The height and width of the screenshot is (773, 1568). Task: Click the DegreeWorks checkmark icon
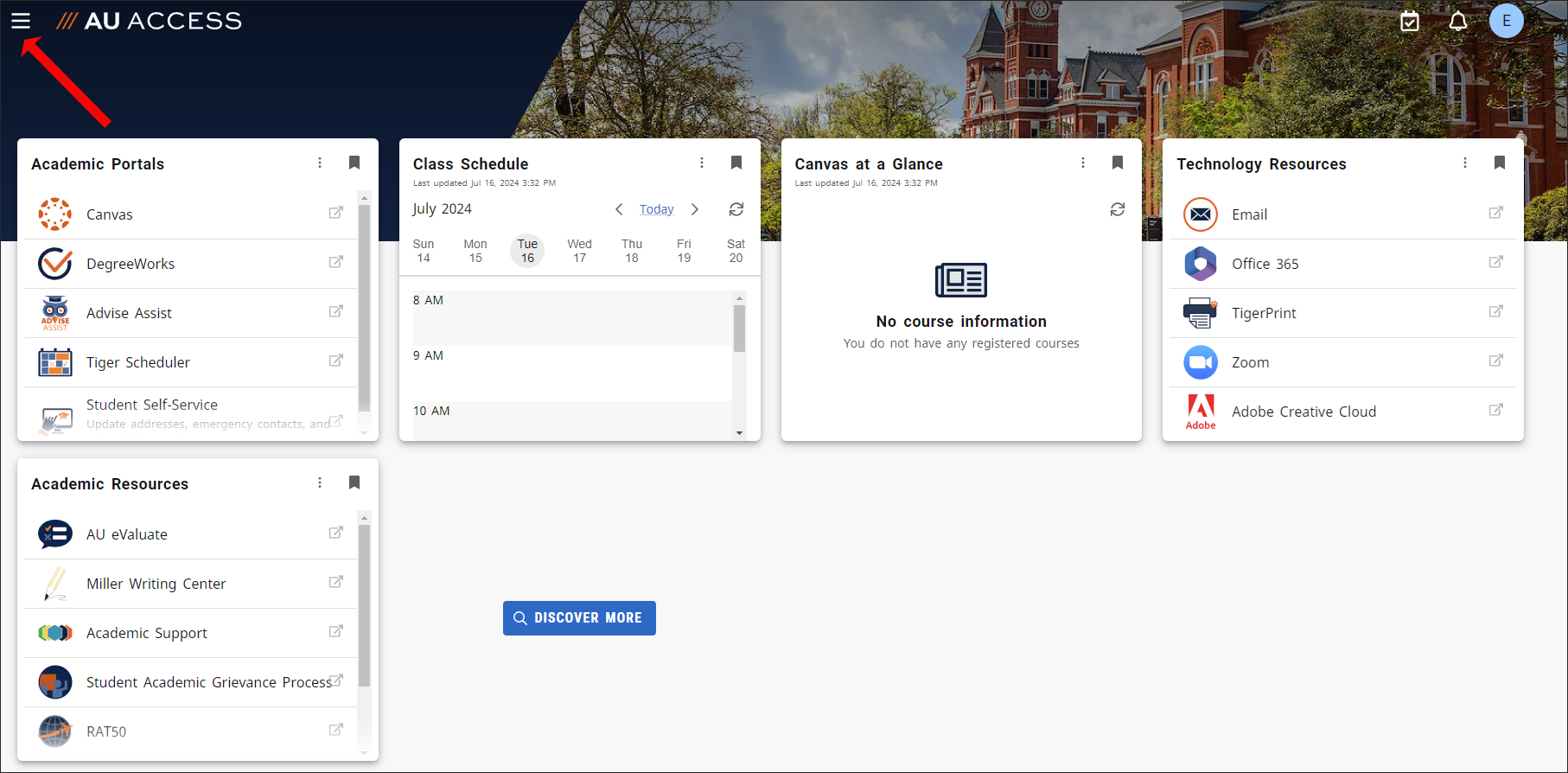pos(55,264)
